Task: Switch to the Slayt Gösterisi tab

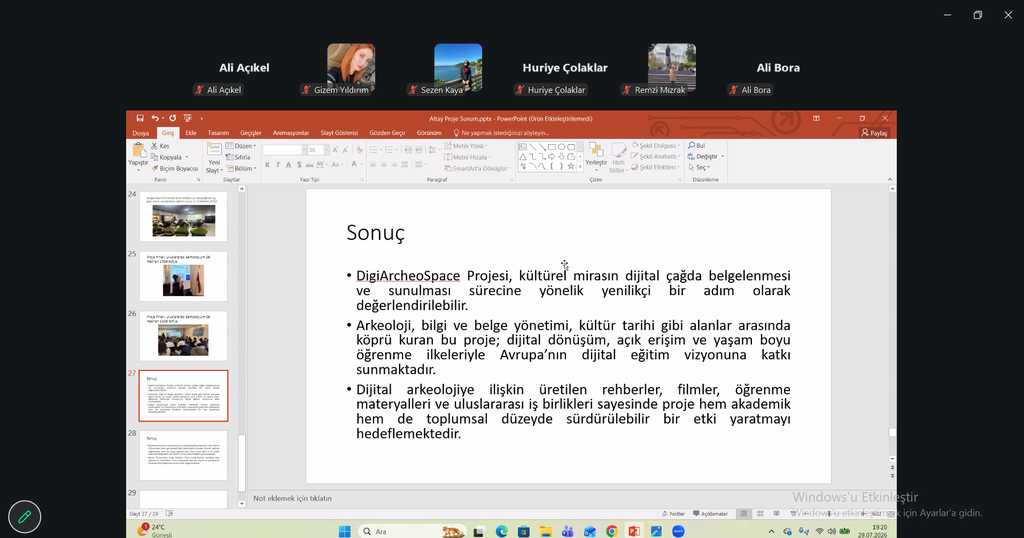Action: (339, 133)
